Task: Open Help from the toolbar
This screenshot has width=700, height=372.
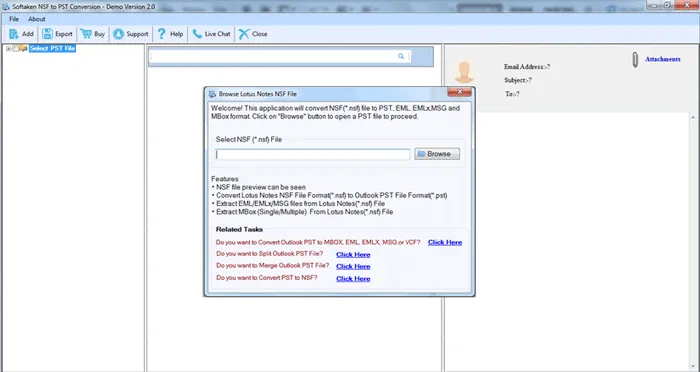Action: coord(170,34)
